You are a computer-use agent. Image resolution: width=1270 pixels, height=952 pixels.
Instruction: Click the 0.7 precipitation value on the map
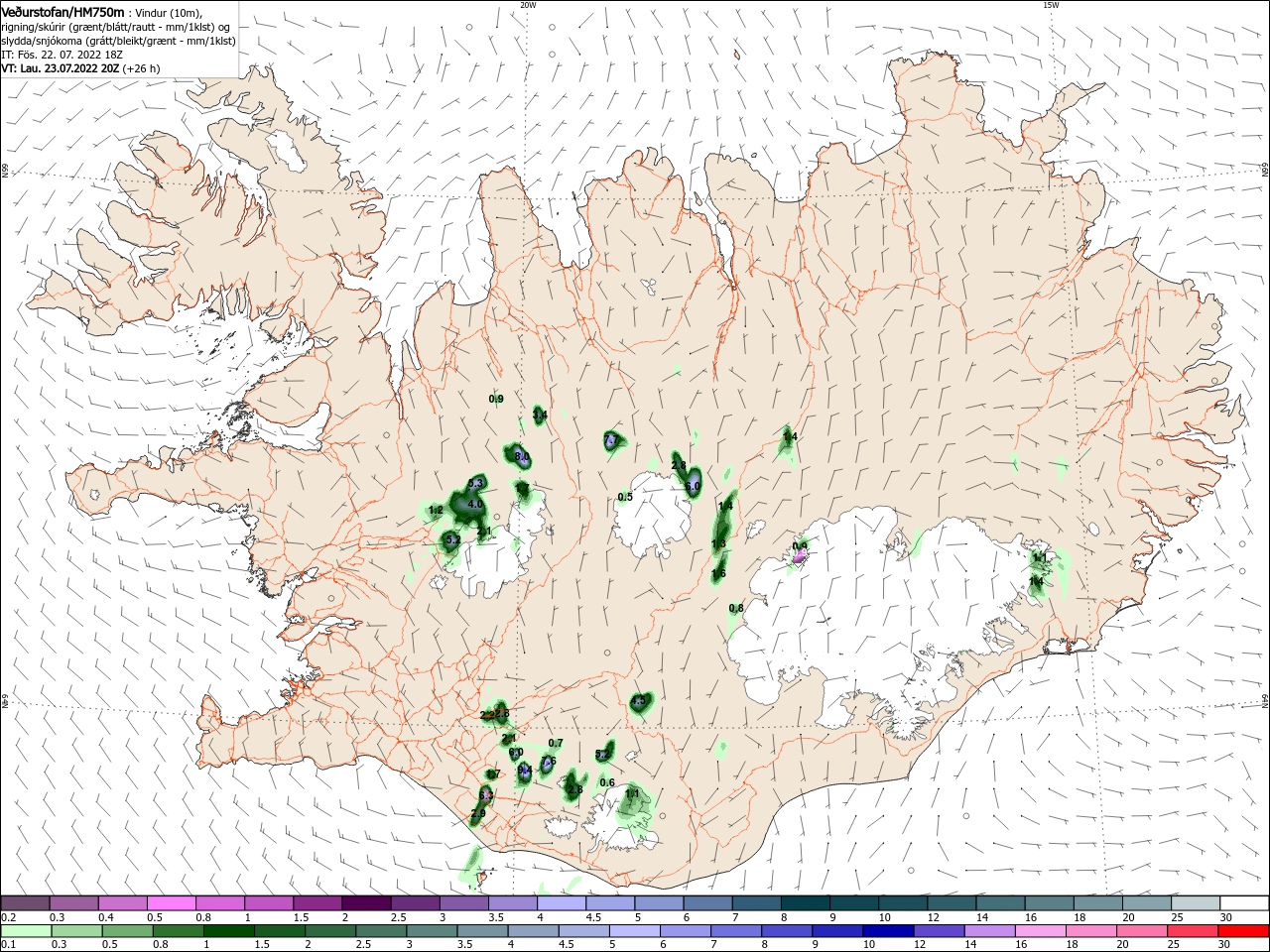coord(556,744)
